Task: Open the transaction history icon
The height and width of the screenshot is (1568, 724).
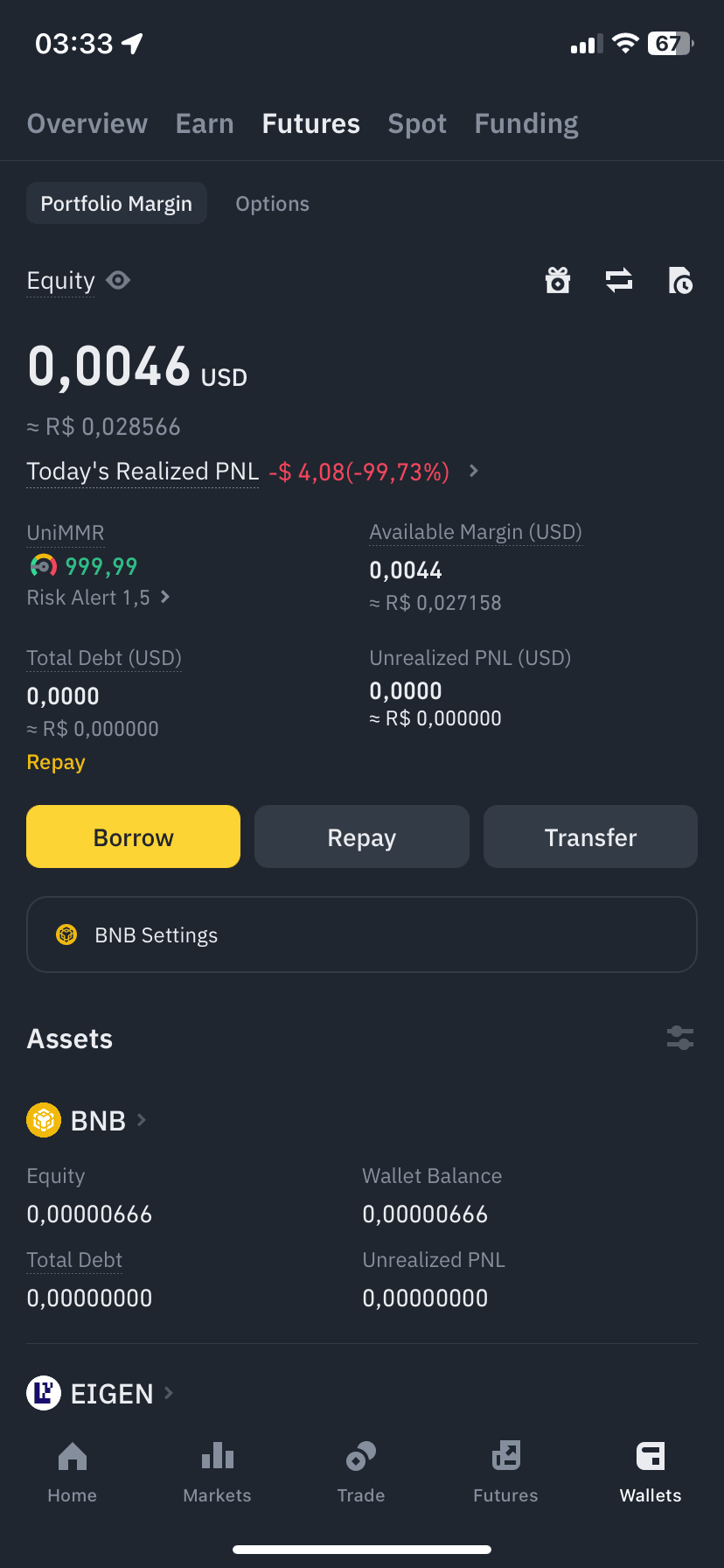Action: [x=680, y=281]
